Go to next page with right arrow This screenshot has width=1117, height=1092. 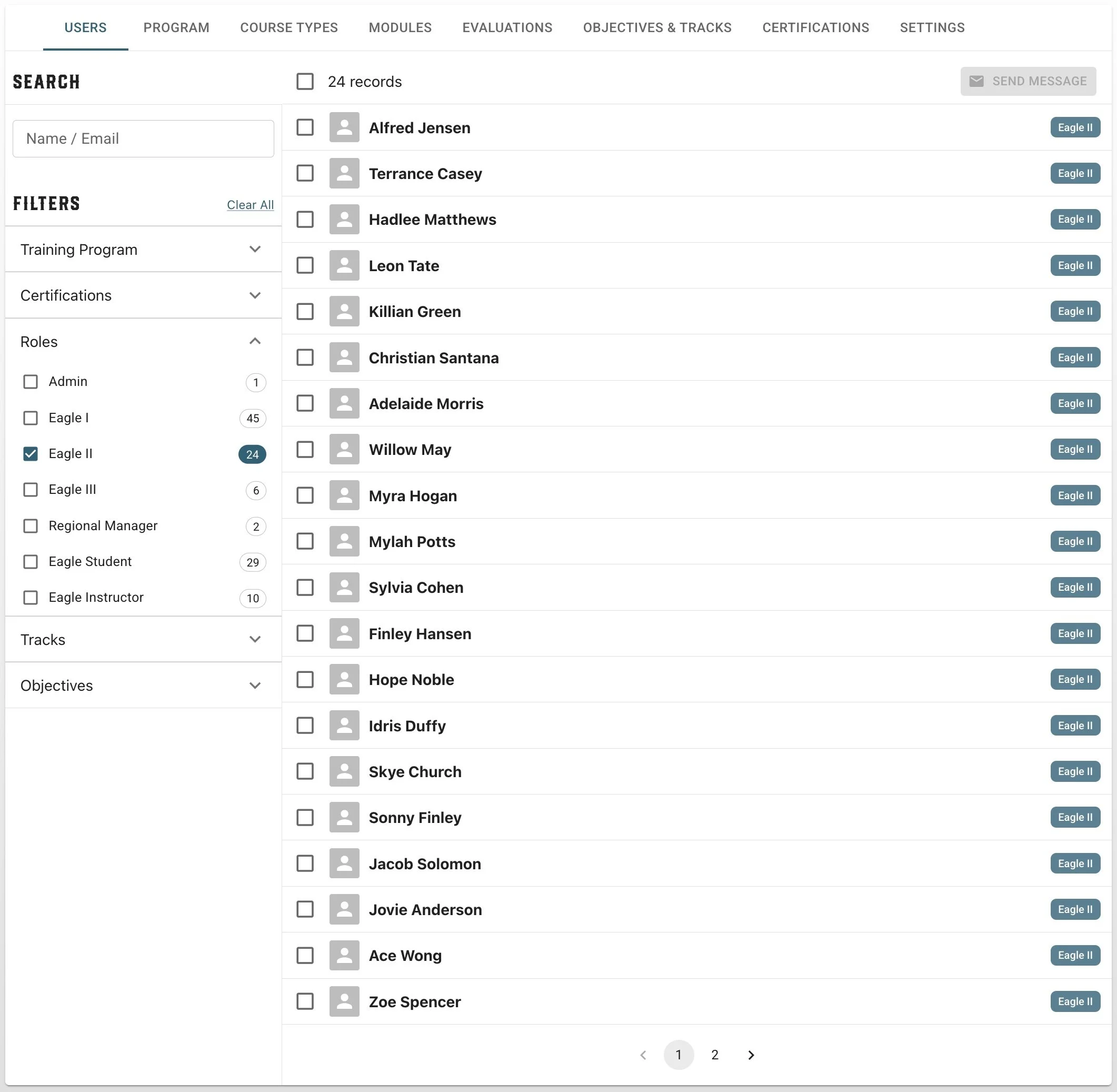click(751, 1055)
